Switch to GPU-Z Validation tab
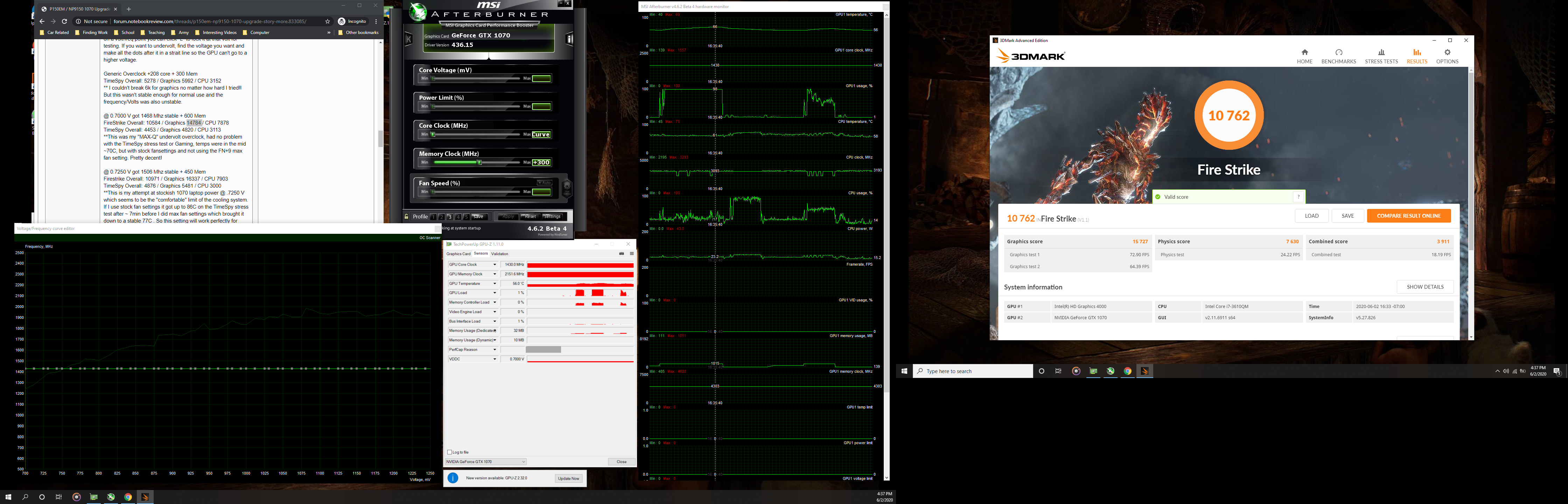Viewport: 1568px width, 504px height. click(500, 254)
